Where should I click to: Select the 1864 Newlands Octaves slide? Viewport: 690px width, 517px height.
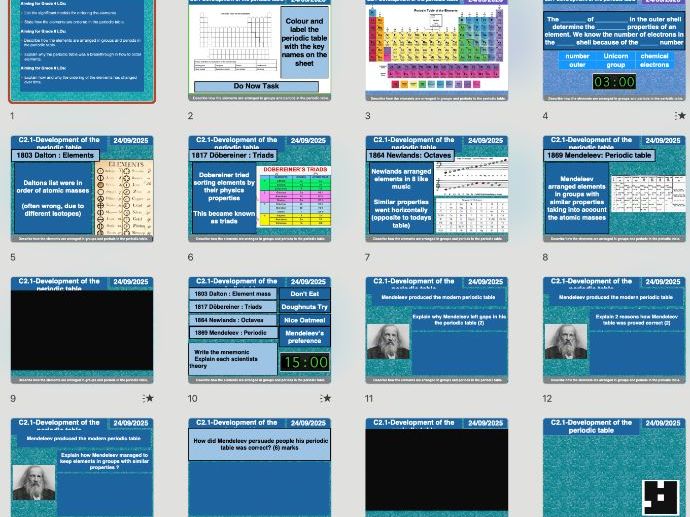coord(437,189)
